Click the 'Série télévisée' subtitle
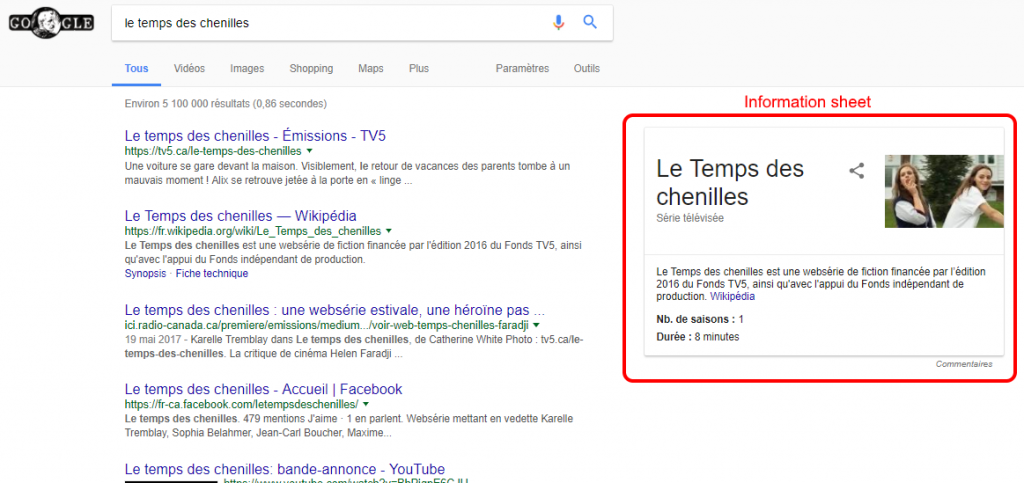The width and height of the screenshot is (1024, 483). tap(690, 218)
